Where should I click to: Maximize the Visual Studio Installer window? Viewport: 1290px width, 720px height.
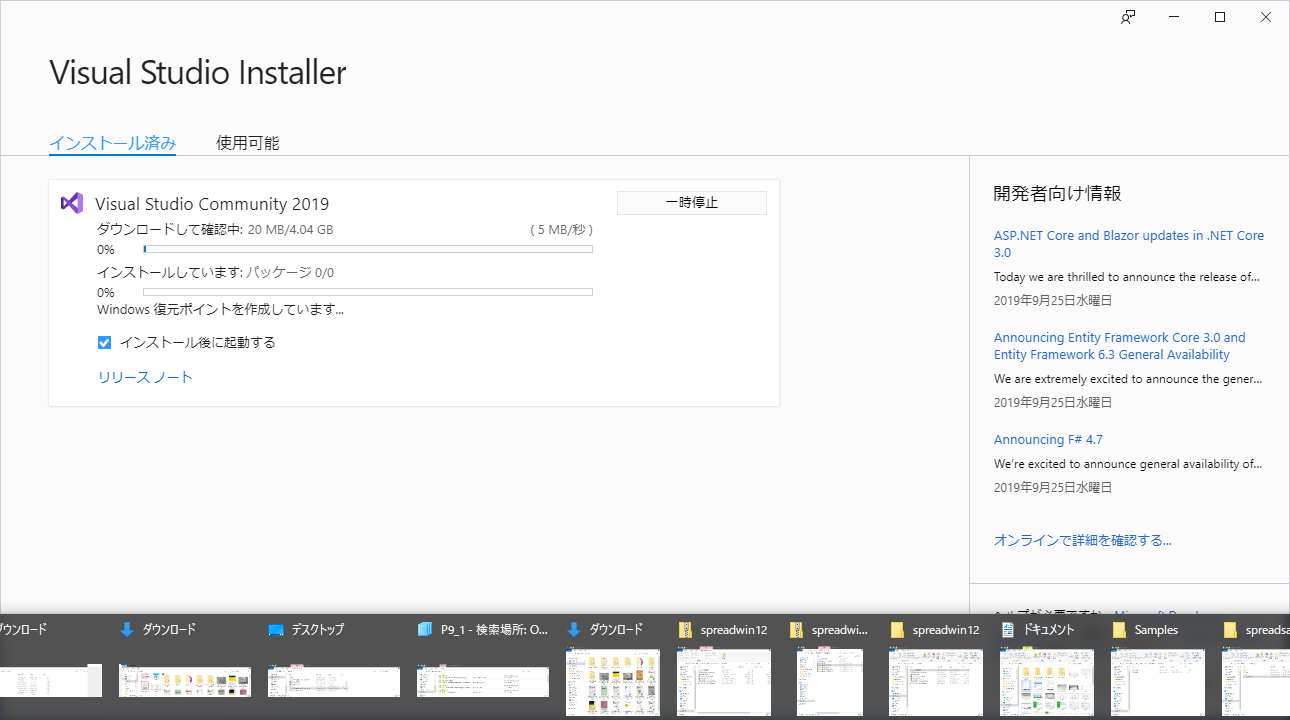(x=1220, y=17)
